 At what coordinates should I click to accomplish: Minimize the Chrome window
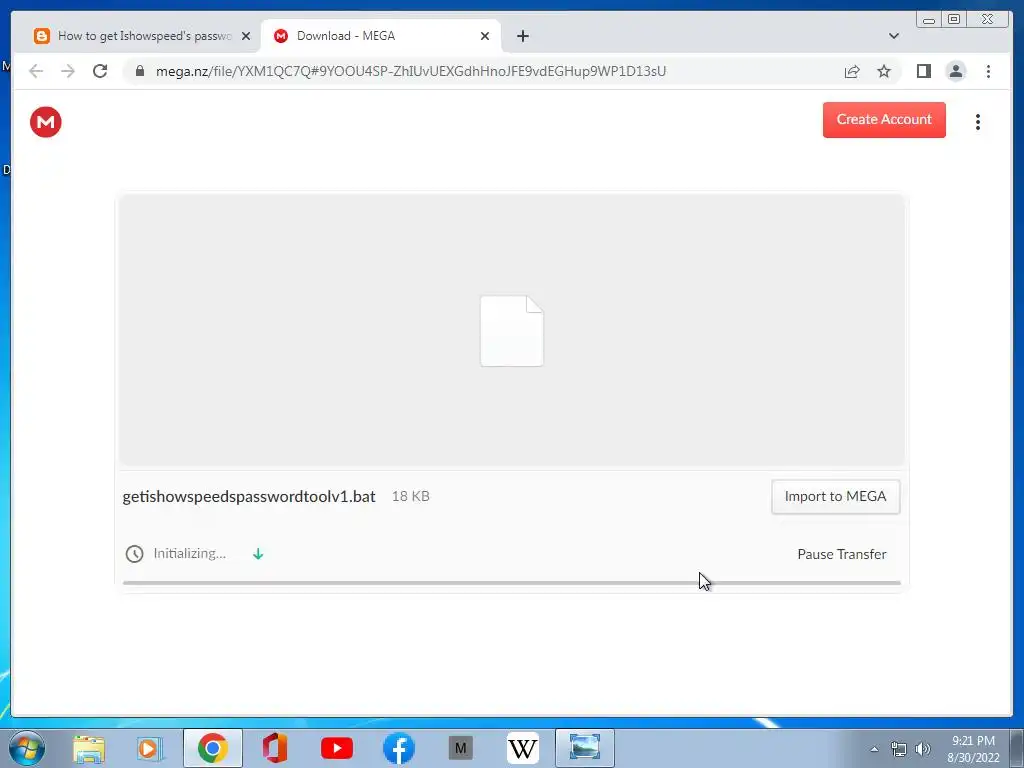tap(929, 20)
